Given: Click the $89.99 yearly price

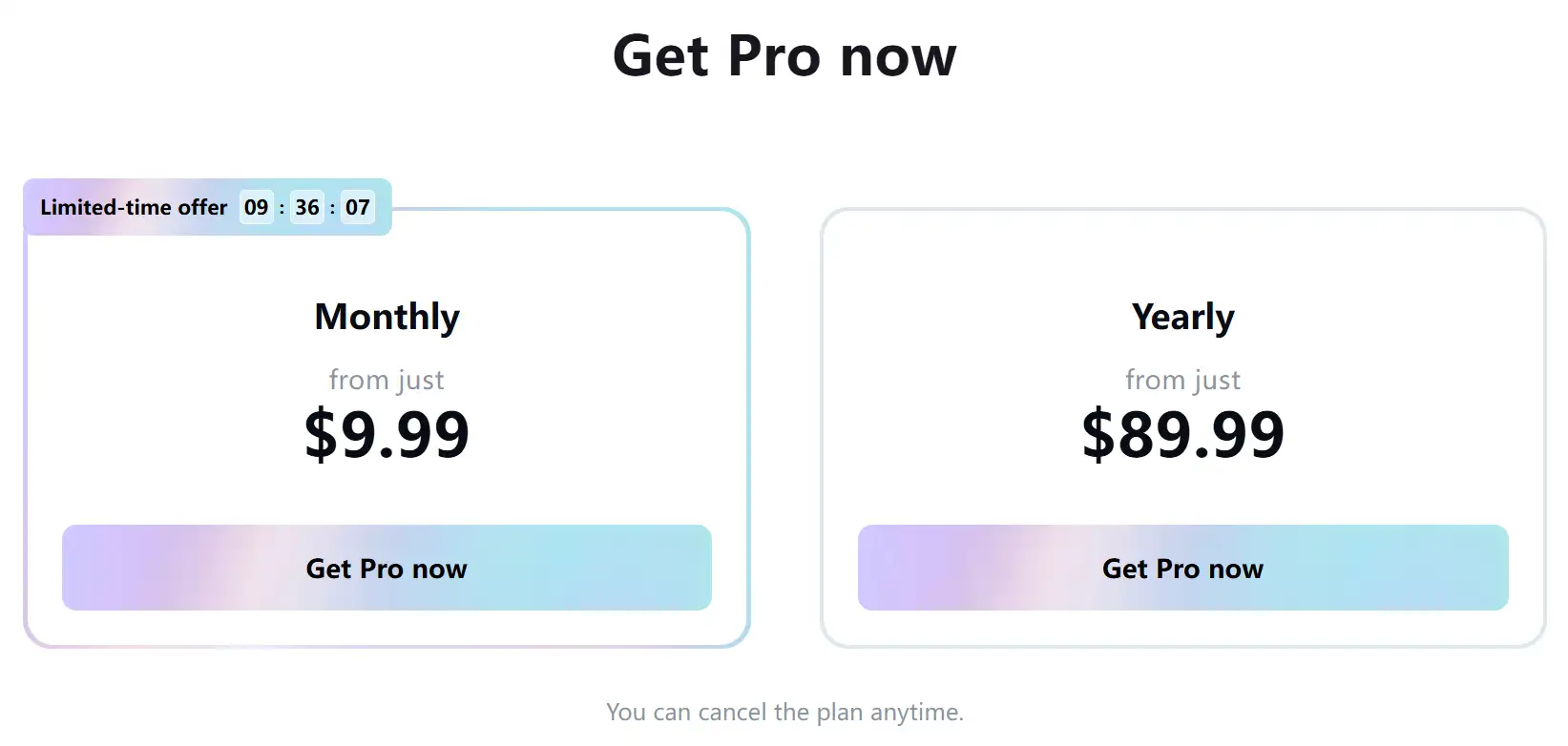Looking at the screenshot, I should click(1182, 434).
